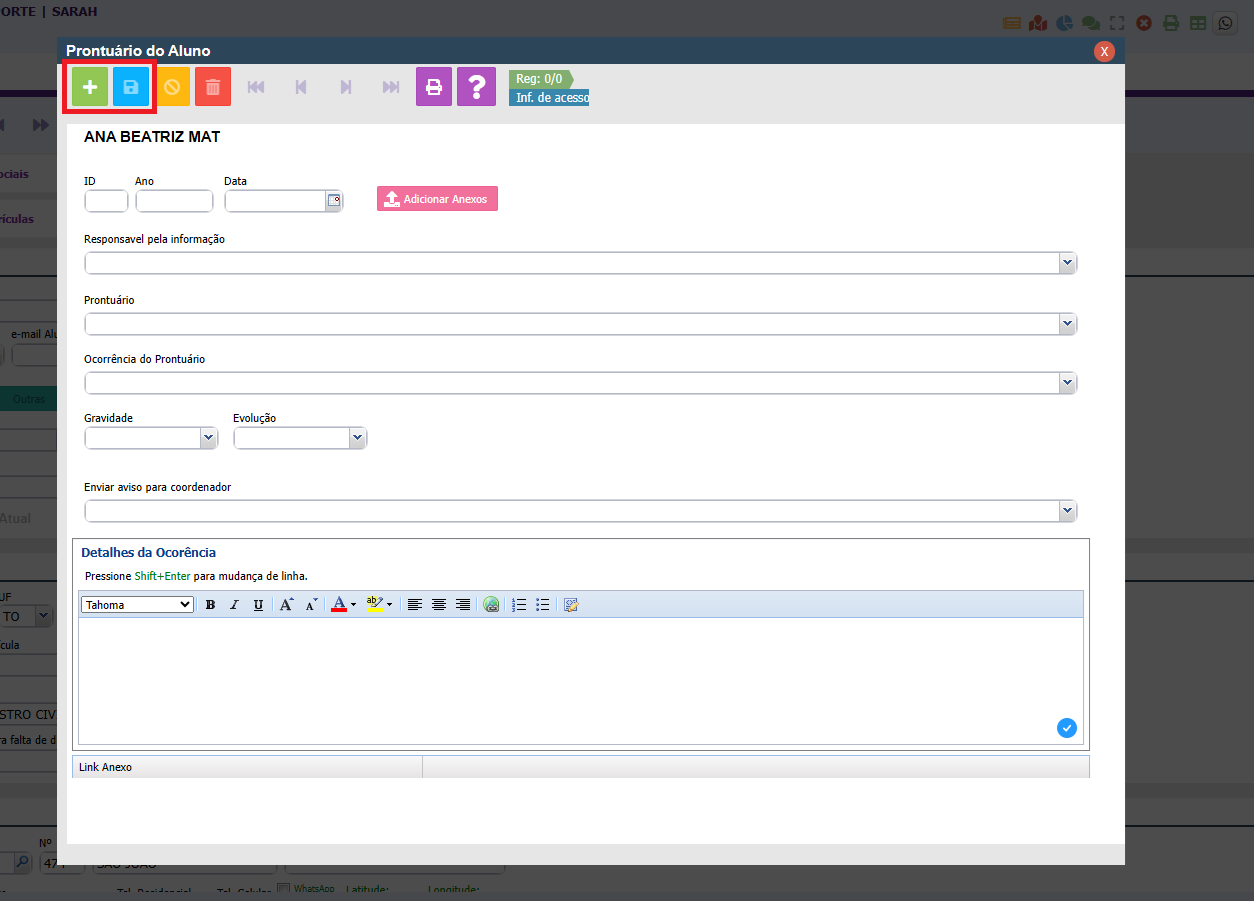
Task: Confirm details with blue checkmark circle
Action: click(1066, 728)
